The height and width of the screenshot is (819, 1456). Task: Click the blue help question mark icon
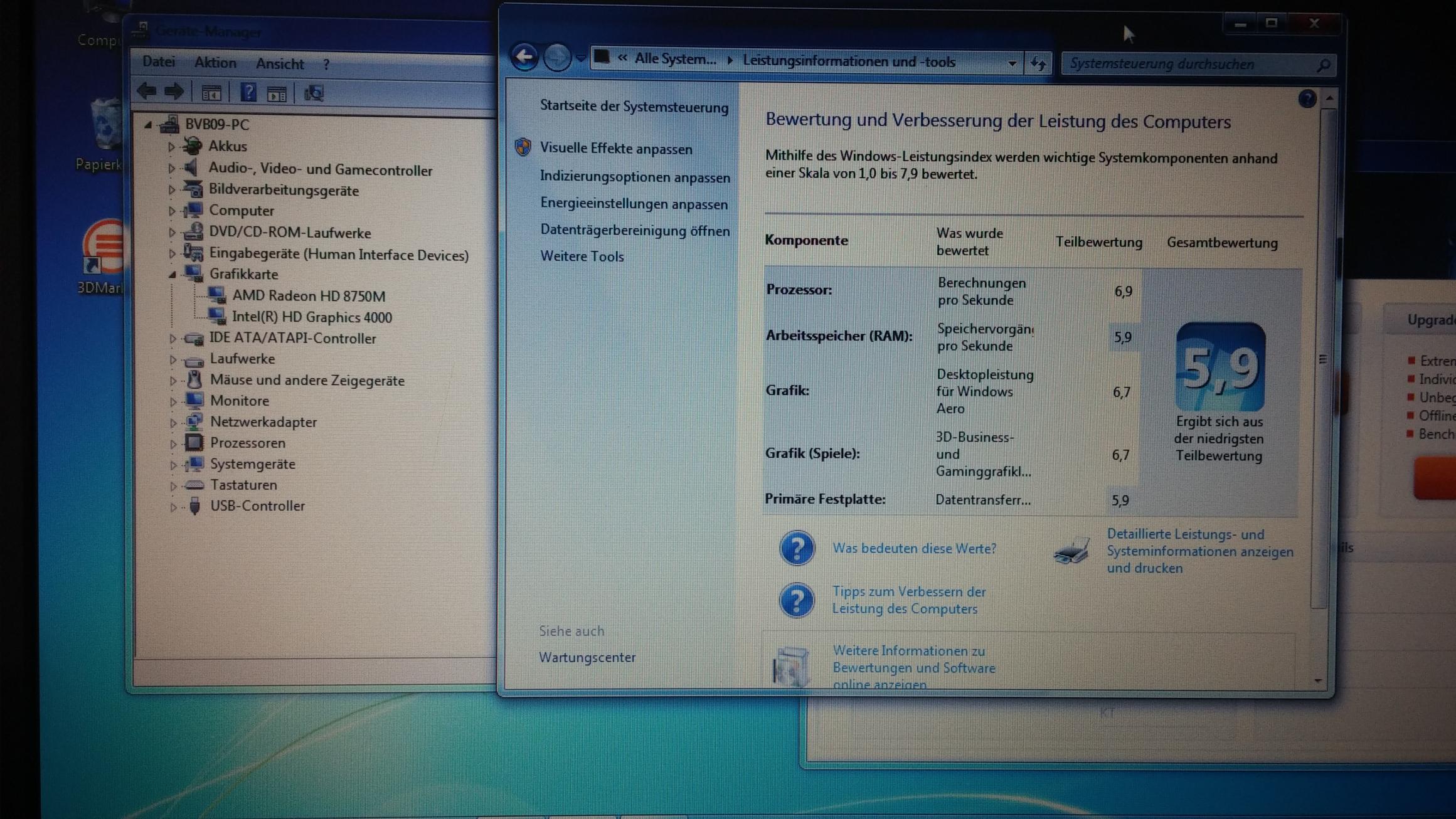[x=1307, y=99]
